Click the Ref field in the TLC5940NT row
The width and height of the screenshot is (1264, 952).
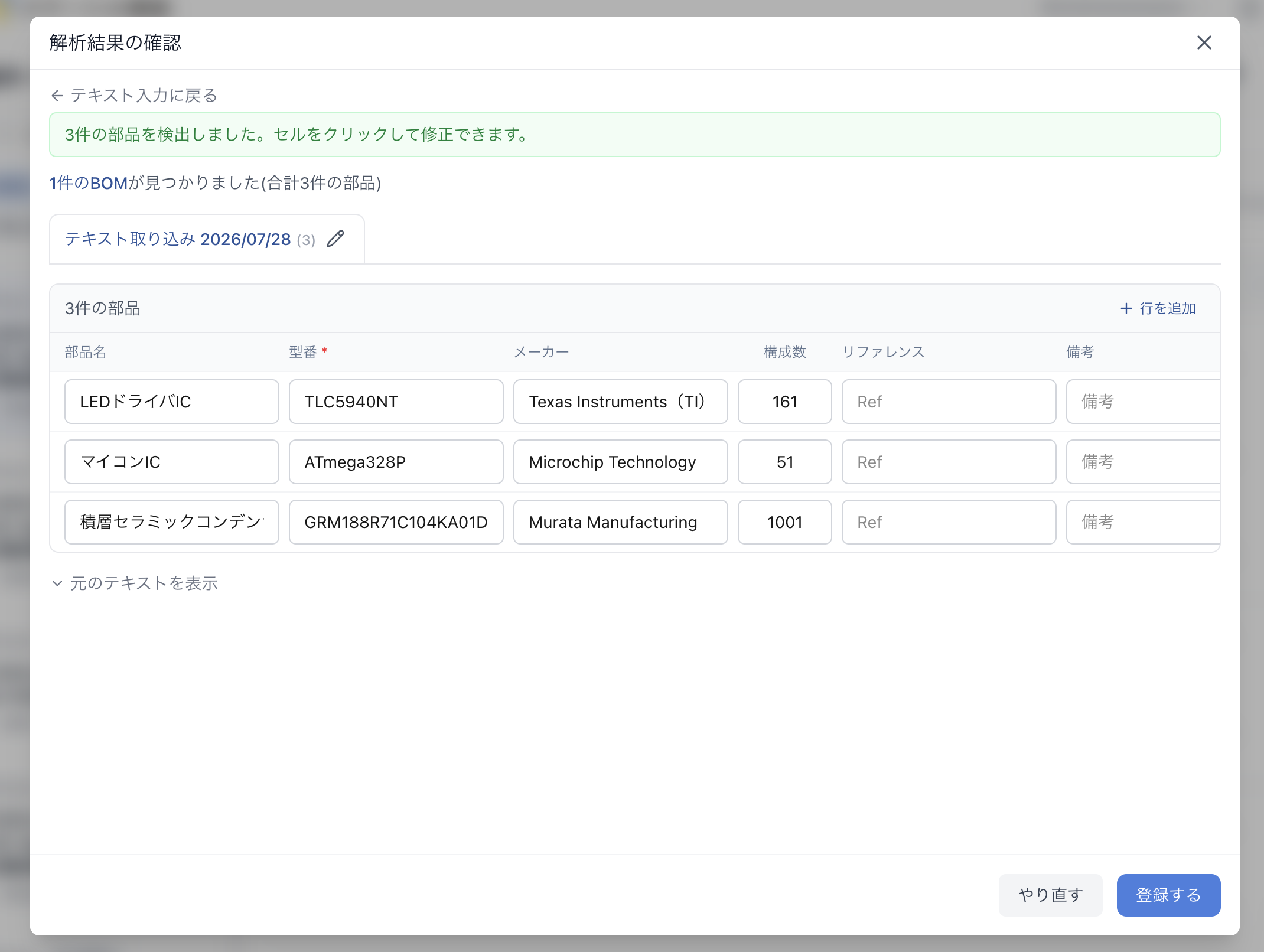(949, 402)
